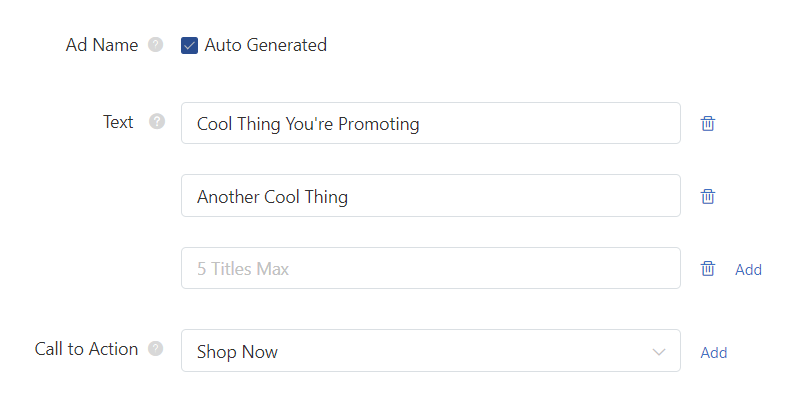Viewport: 800px width, 414px height.
Task: Uncheck the Auto Generated checkbox
Action: click(x=189, y=45)
